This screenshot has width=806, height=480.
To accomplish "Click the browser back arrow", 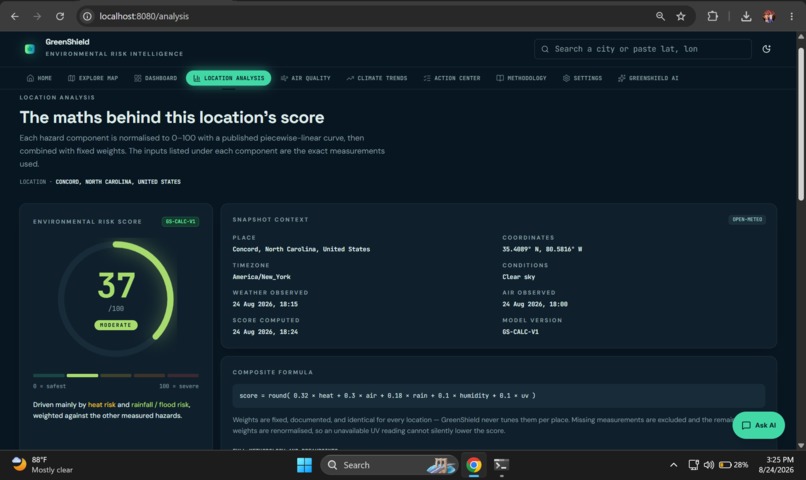I will [14, 16].
